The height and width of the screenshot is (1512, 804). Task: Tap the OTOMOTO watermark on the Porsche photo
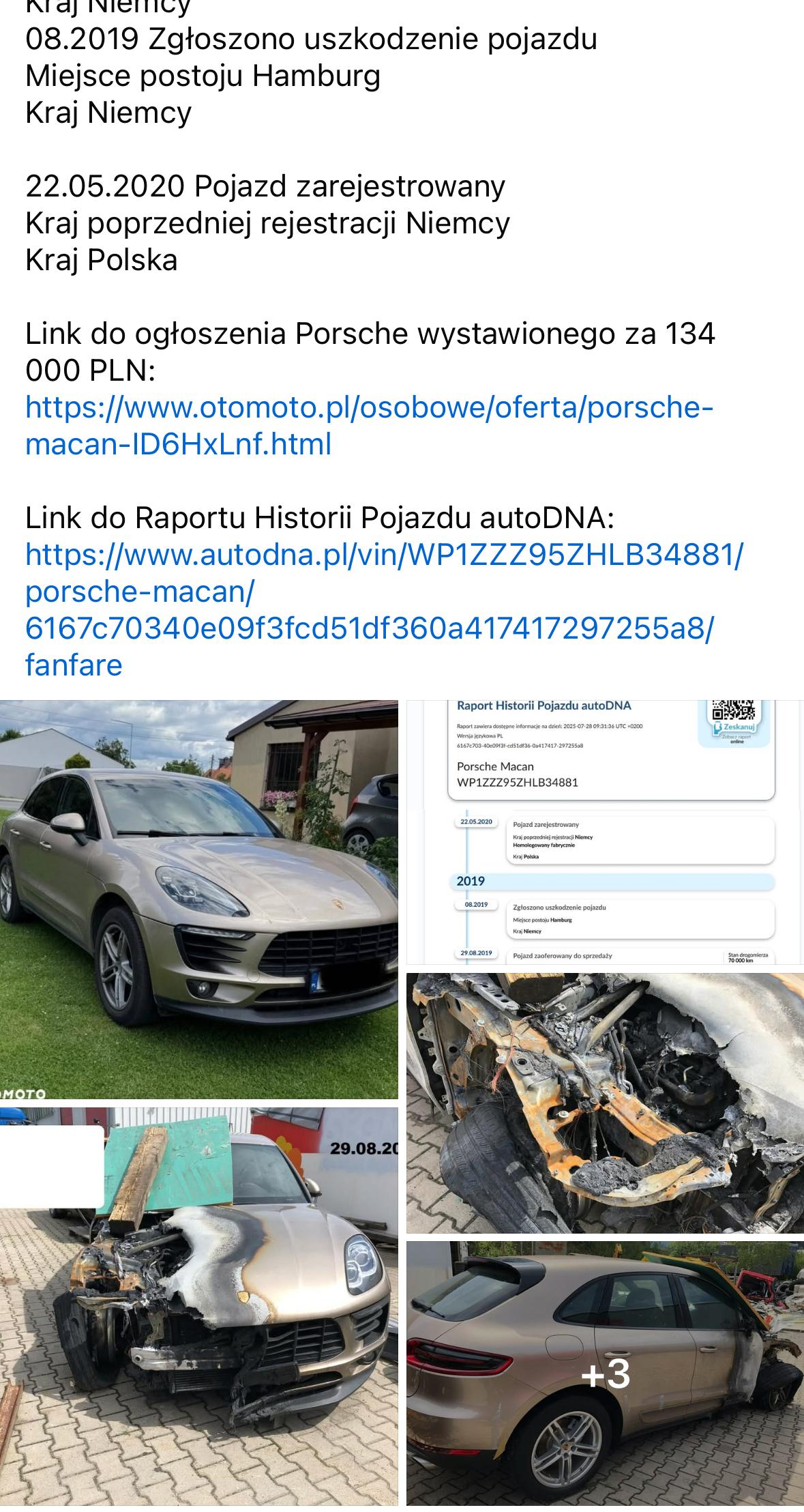(x=23, y=1093)
